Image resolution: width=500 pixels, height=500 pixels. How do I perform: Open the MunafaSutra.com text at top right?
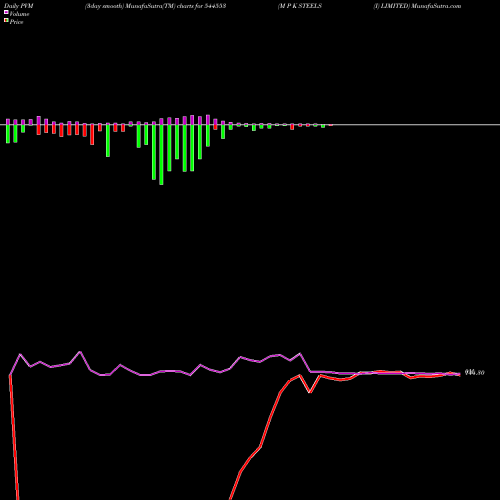pos(436,6)
